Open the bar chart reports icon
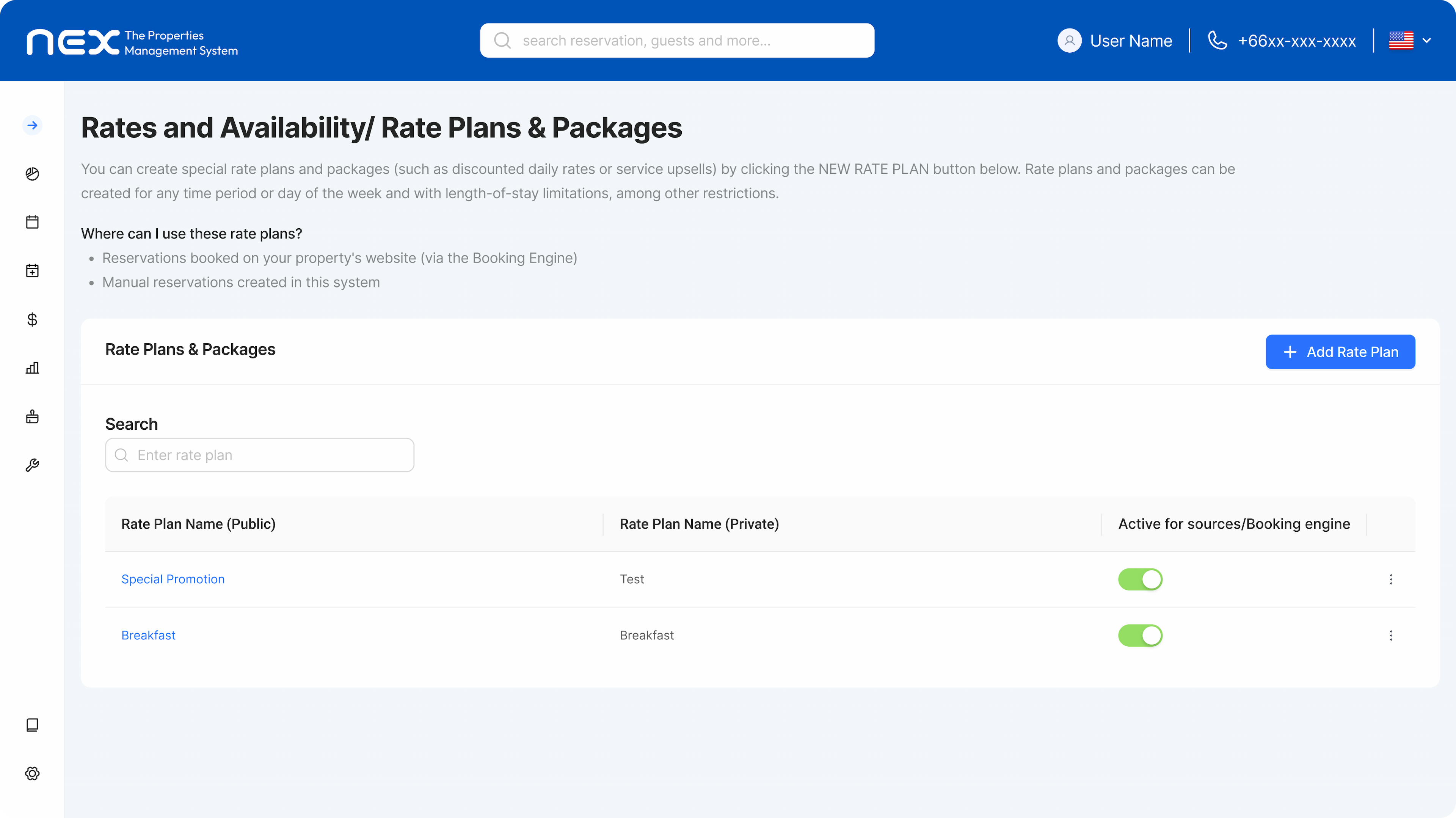Viewport: 1456px width, 818px height. (32, 368)
